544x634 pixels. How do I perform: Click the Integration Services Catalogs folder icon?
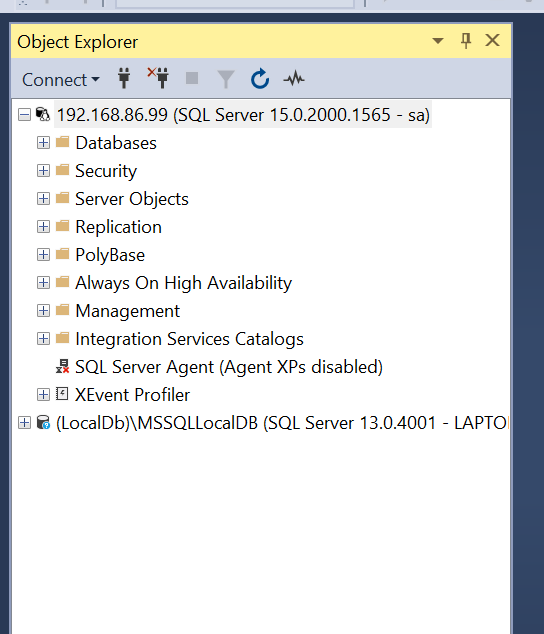click(x=62, y=338)
